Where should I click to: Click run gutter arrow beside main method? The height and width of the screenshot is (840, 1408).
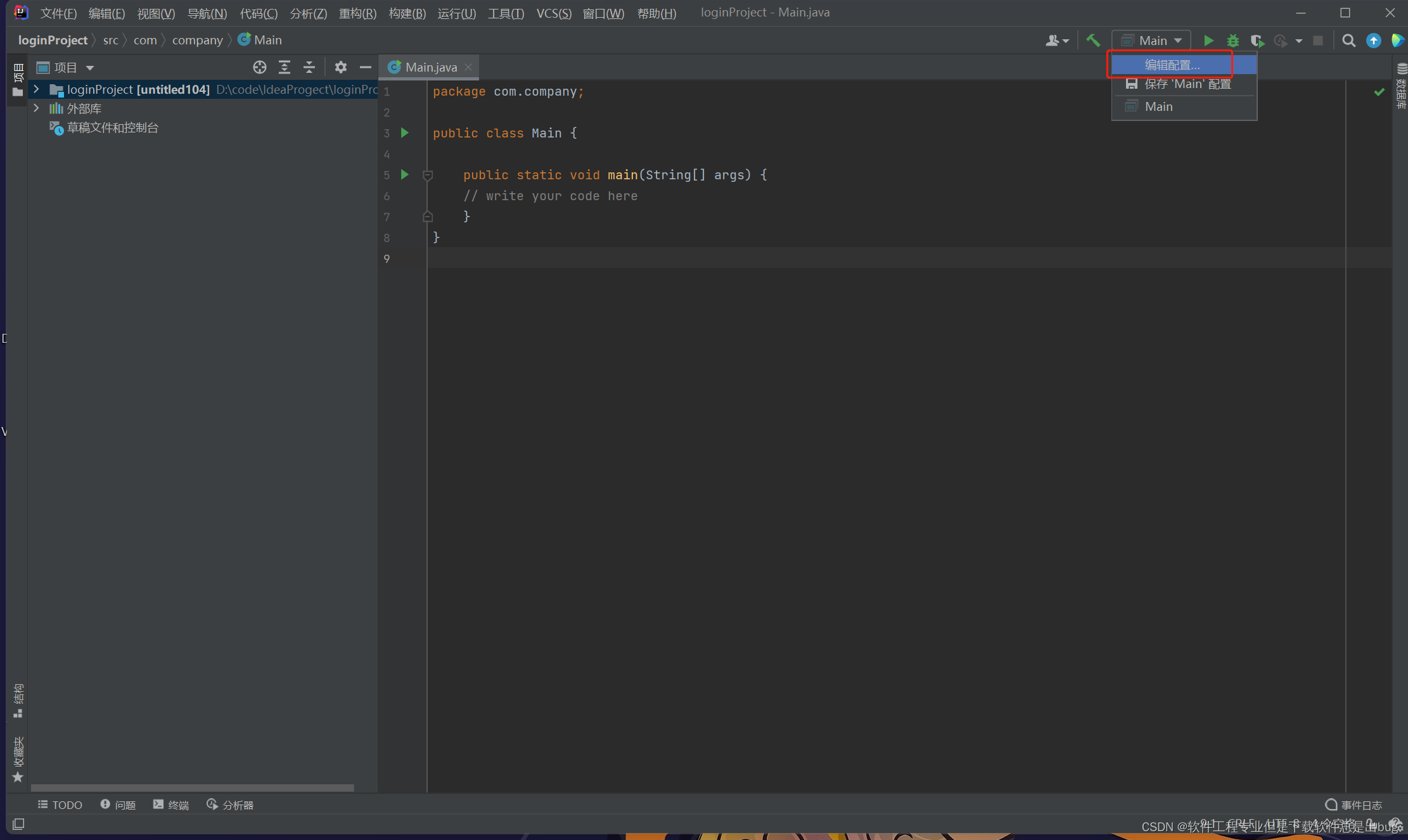[x=405, y=174]
